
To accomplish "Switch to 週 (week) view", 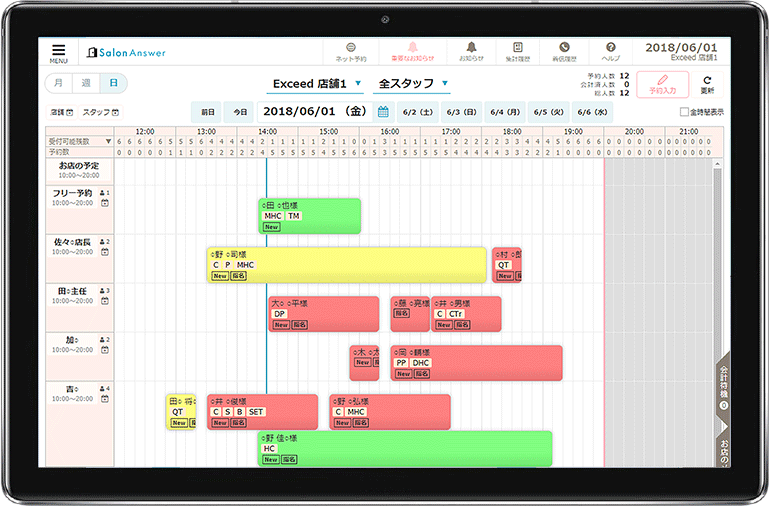I will tap(86, 83).
